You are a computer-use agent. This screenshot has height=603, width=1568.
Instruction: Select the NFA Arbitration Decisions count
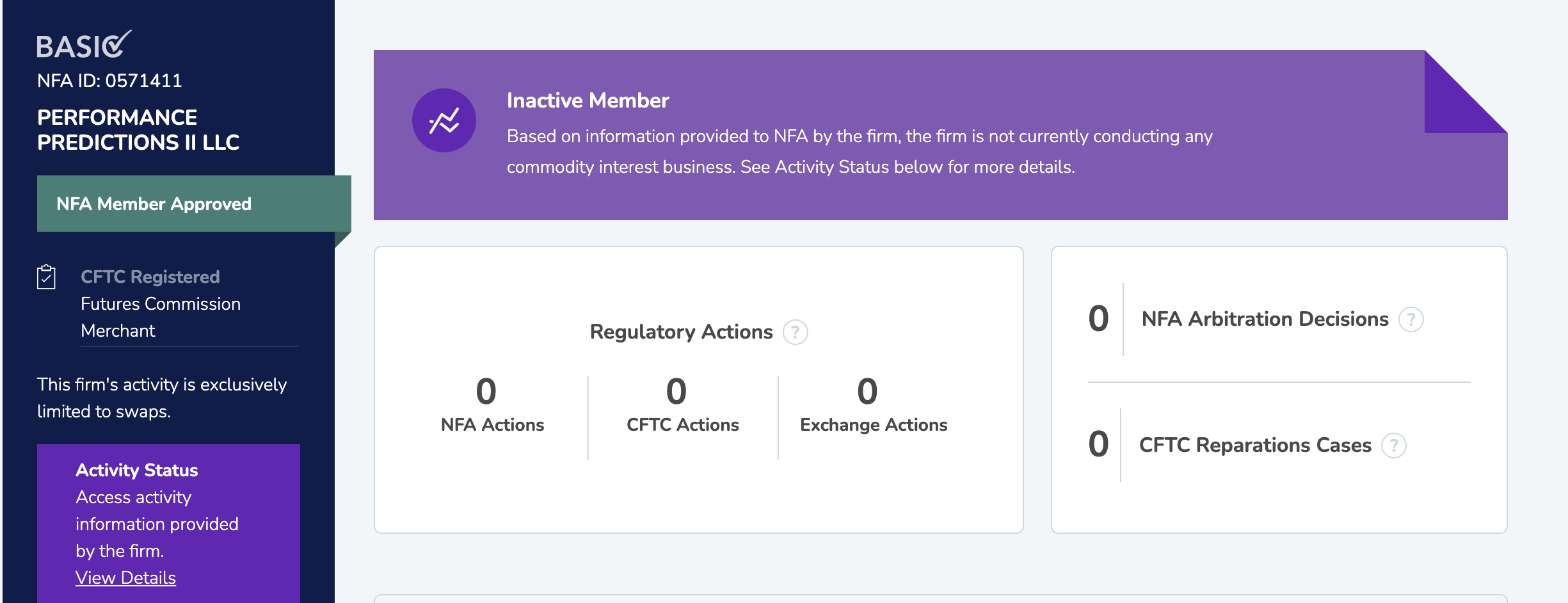tap(1099, 319)
